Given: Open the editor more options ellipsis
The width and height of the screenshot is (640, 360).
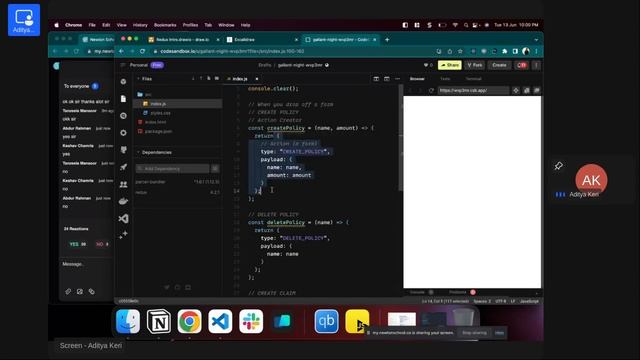Looking at the screenshot, I should click(398, 79).
